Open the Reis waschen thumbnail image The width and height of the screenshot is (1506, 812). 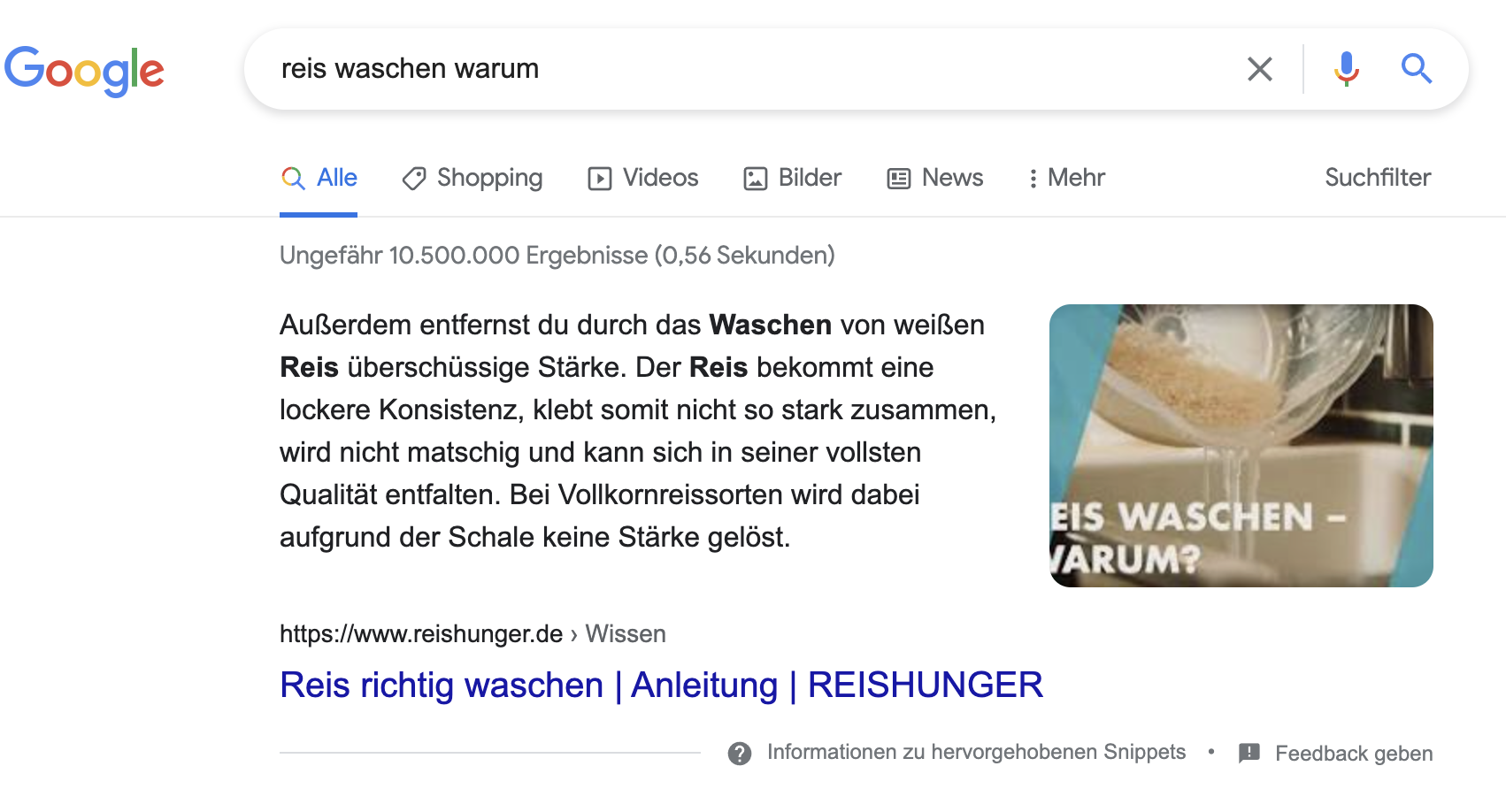(1241, 446)
